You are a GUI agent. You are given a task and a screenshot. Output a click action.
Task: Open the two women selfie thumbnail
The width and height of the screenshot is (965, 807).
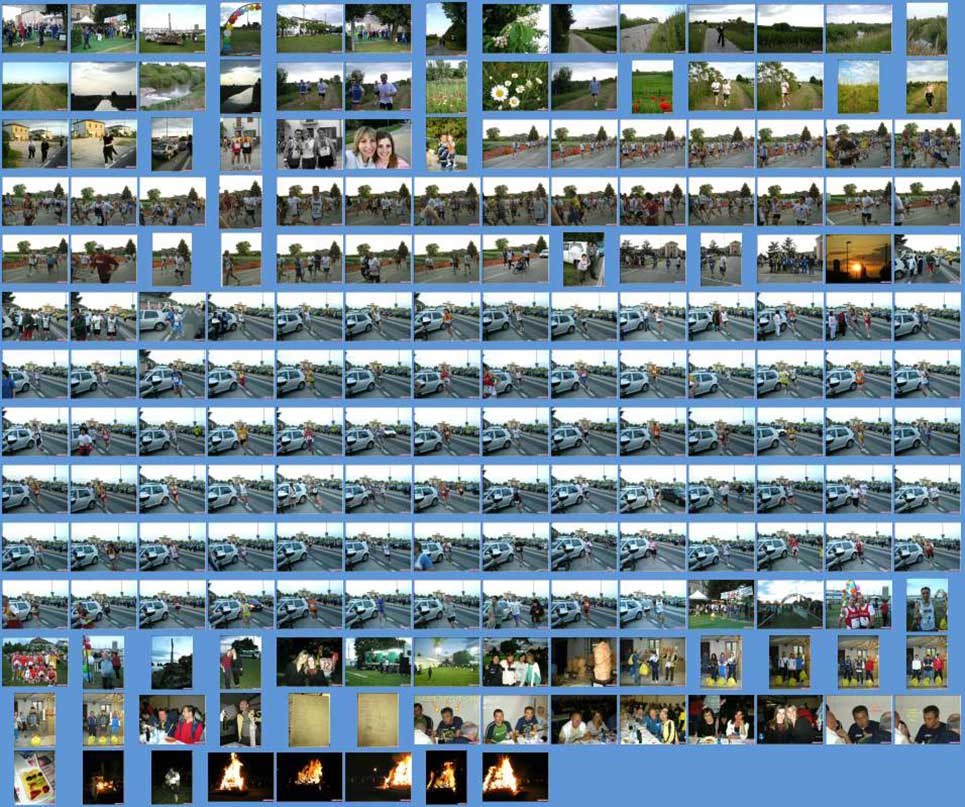click(378, 144)
